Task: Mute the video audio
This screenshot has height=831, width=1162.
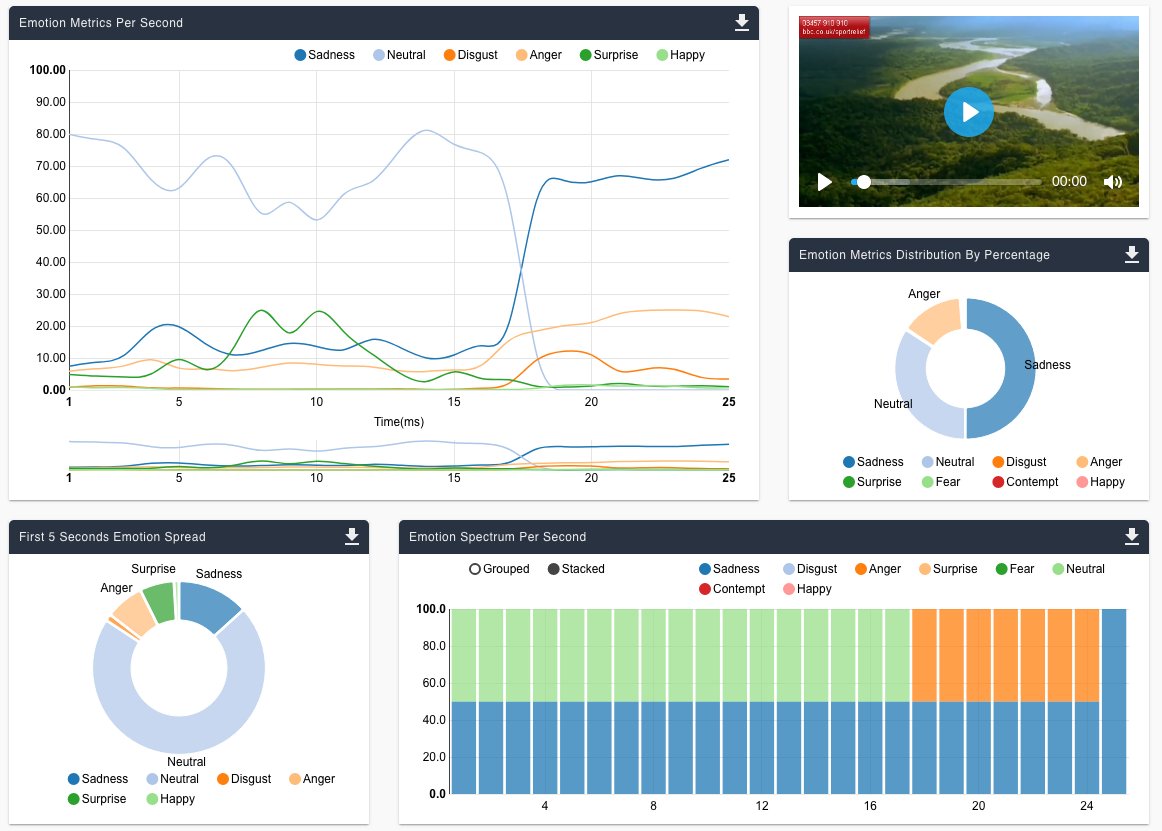Action: (1113, 182)
